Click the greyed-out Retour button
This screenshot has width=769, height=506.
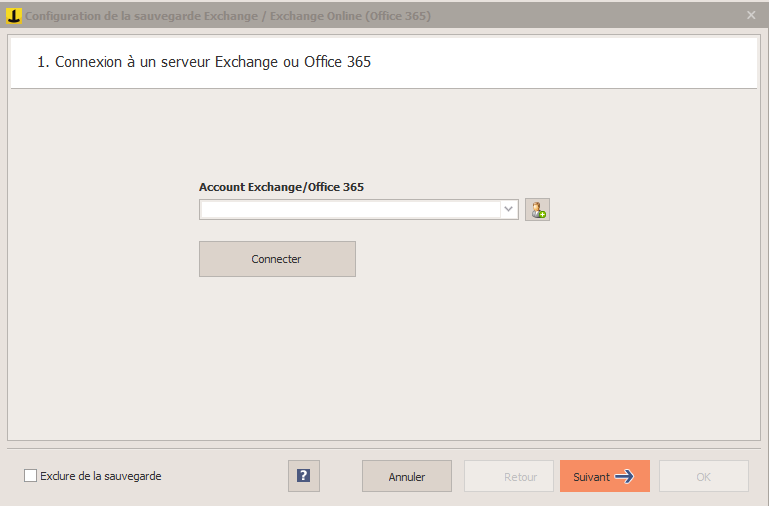point(509,476)
